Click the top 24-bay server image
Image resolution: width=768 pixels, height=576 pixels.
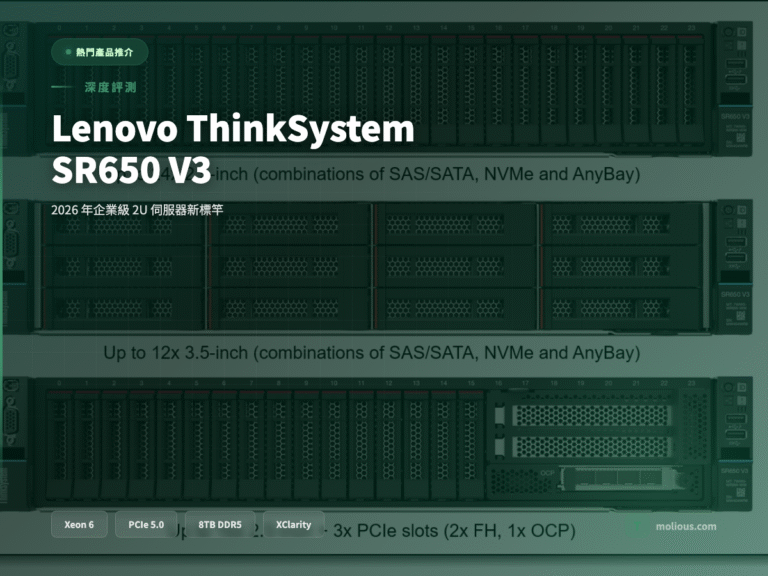point(376,88)
